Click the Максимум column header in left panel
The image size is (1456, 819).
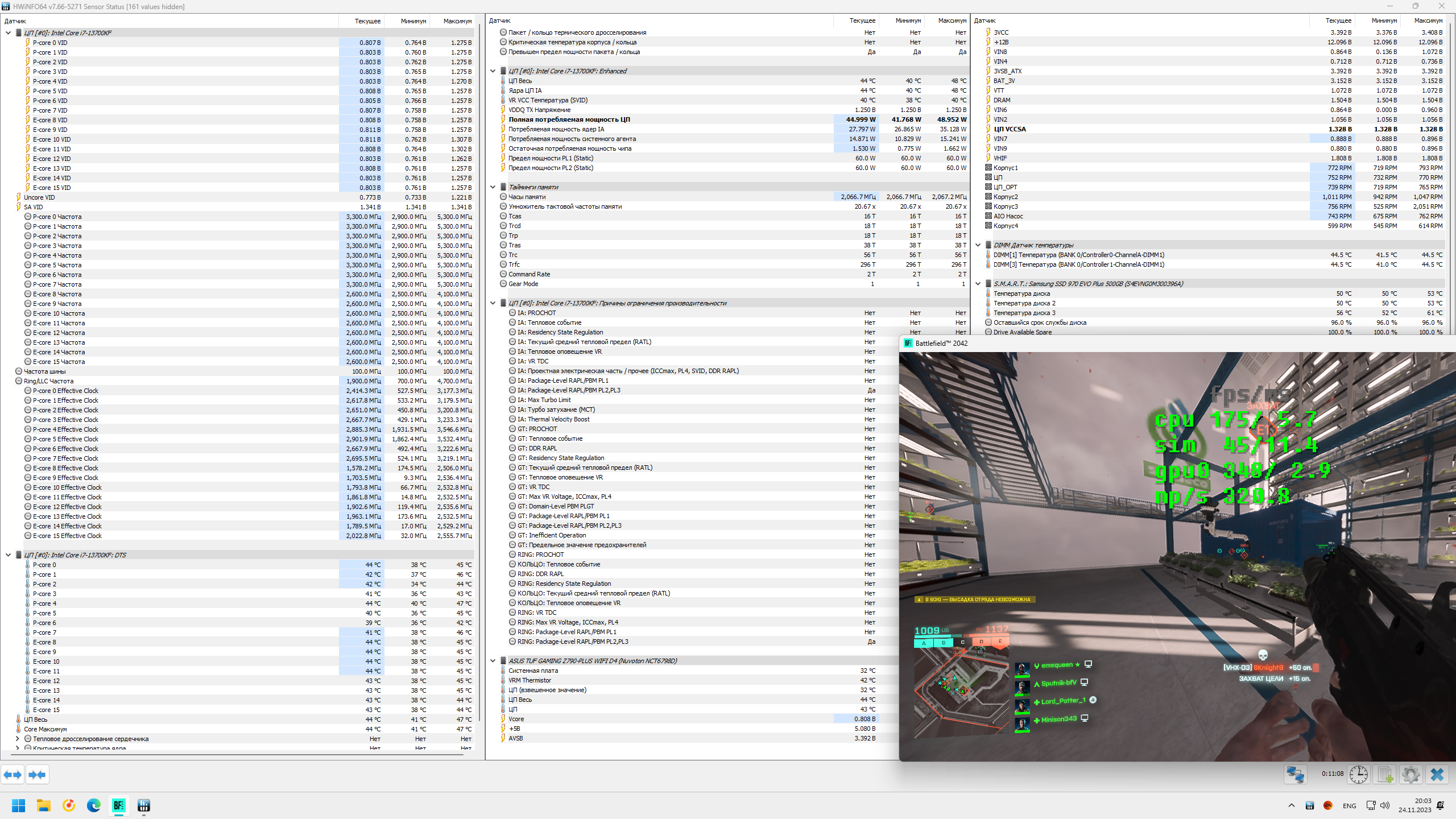tap(457, 21)
